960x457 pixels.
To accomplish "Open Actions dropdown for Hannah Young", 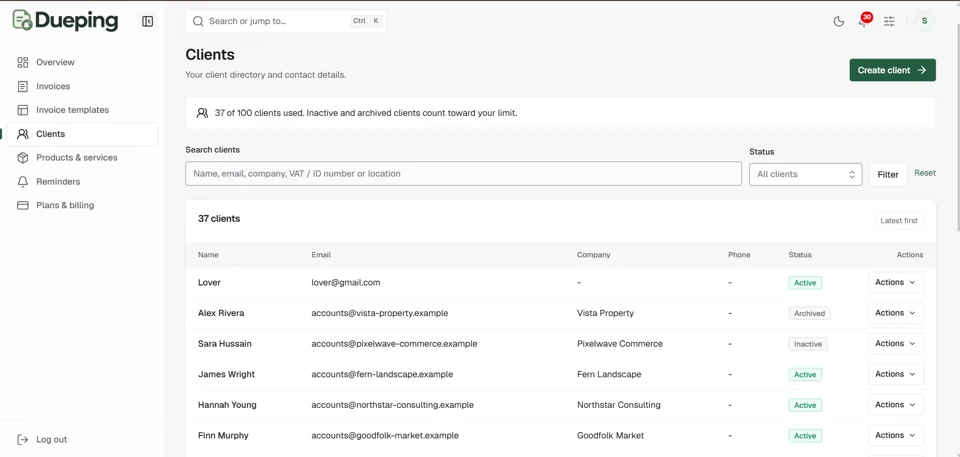I will click(895, 405).
